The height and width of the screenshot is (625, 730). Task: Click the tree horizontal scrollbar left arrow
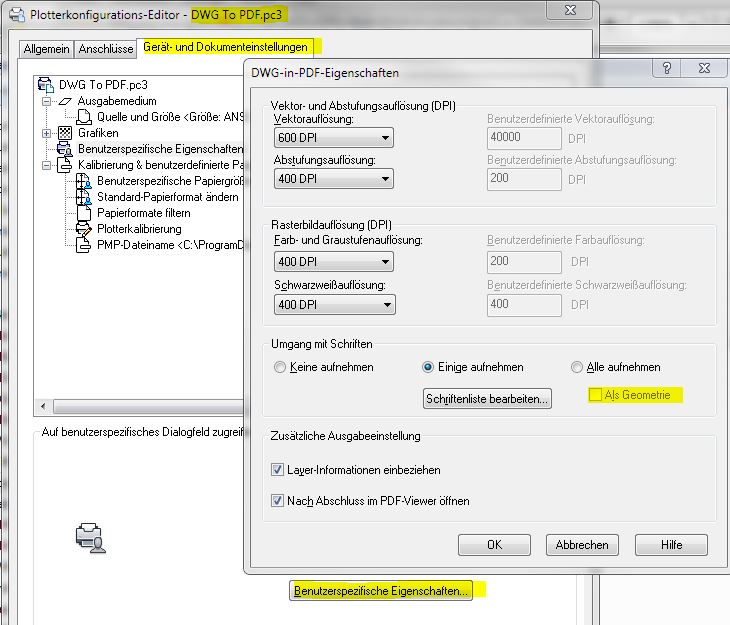tap(43, 407)
